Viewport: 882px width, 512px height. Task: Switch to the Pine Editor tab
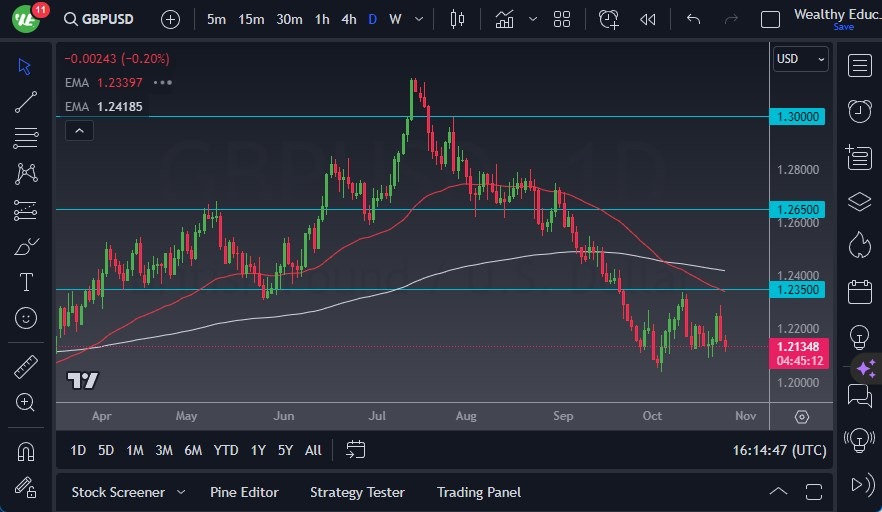(x=244, y=492)
